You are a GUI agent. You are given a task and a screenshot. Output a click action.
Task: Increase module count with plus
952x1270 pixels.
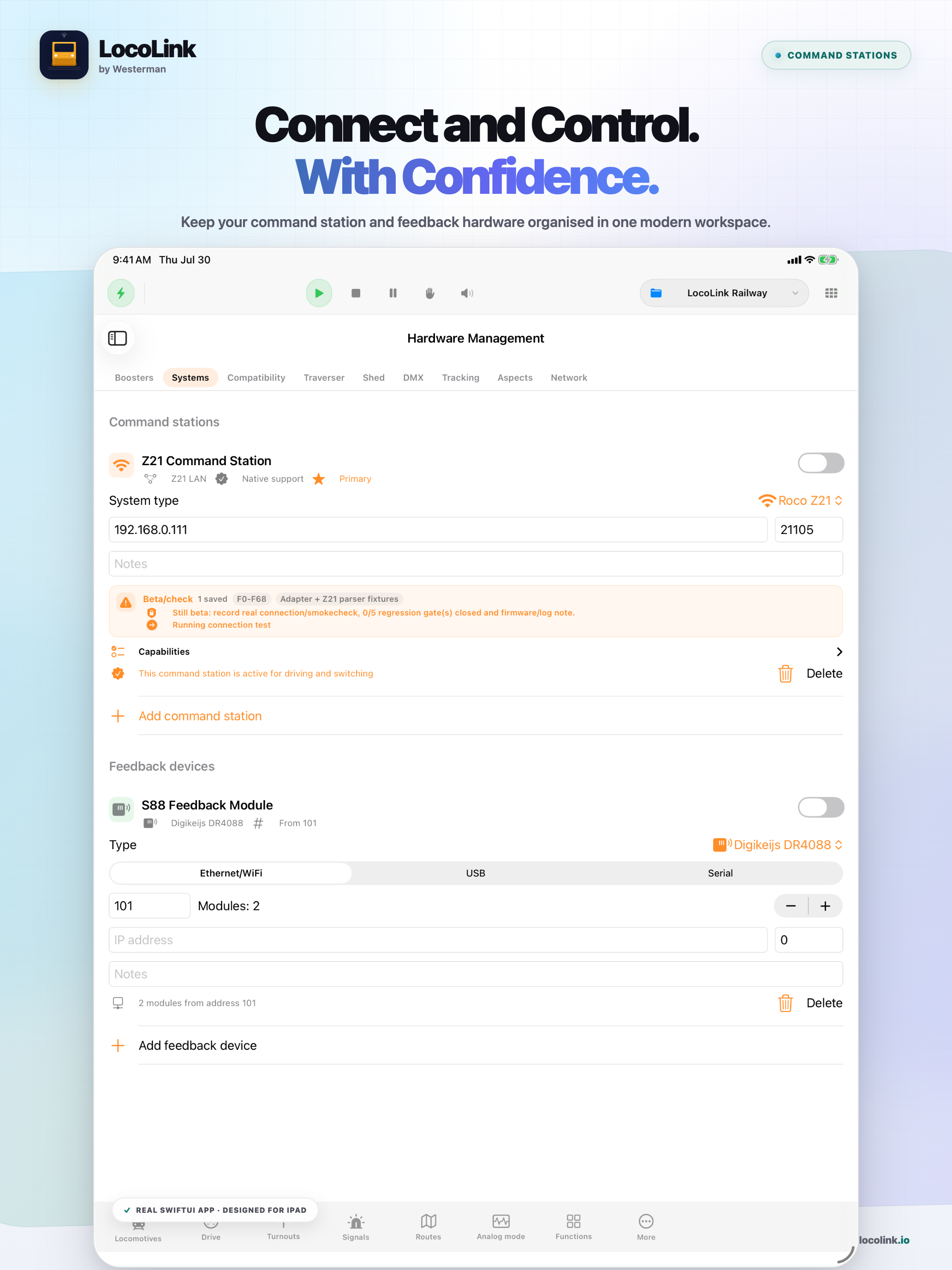click(x=825, y=906)
